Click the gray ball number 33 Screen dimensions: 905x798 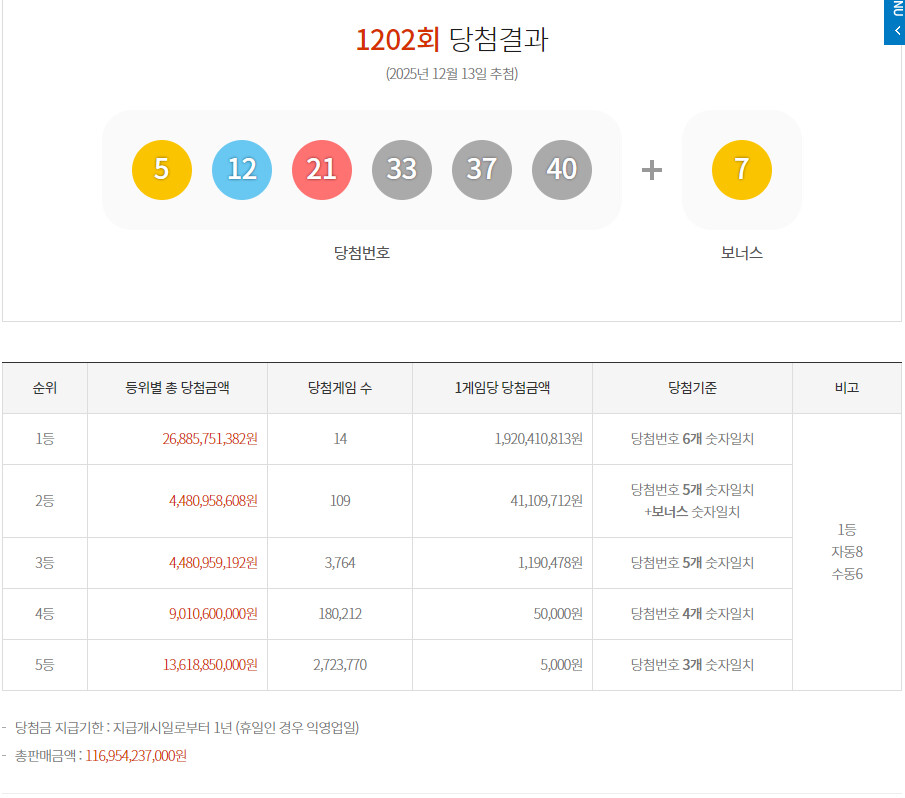click(x=402, y=170)
